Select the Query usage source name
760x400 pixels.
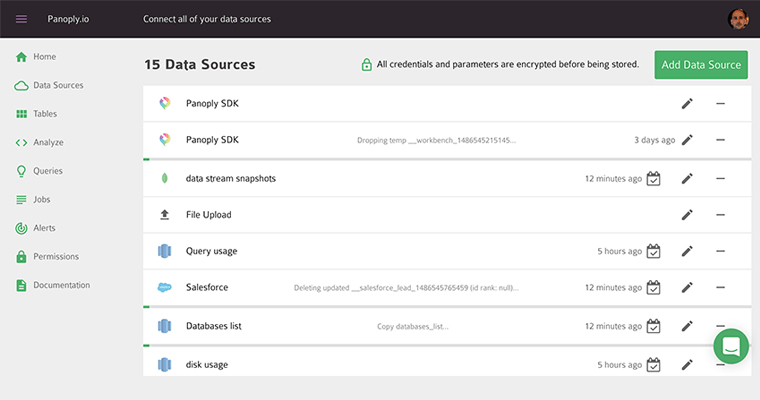[x=211, y=251]
